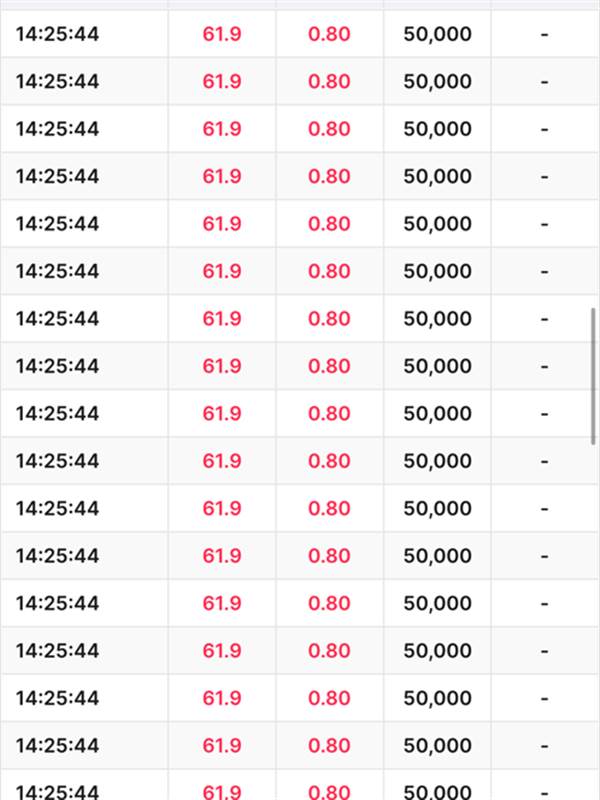Select the 14:25:44 time in the fifteenth row
600x800 pixels.
[x=57, y=698]
